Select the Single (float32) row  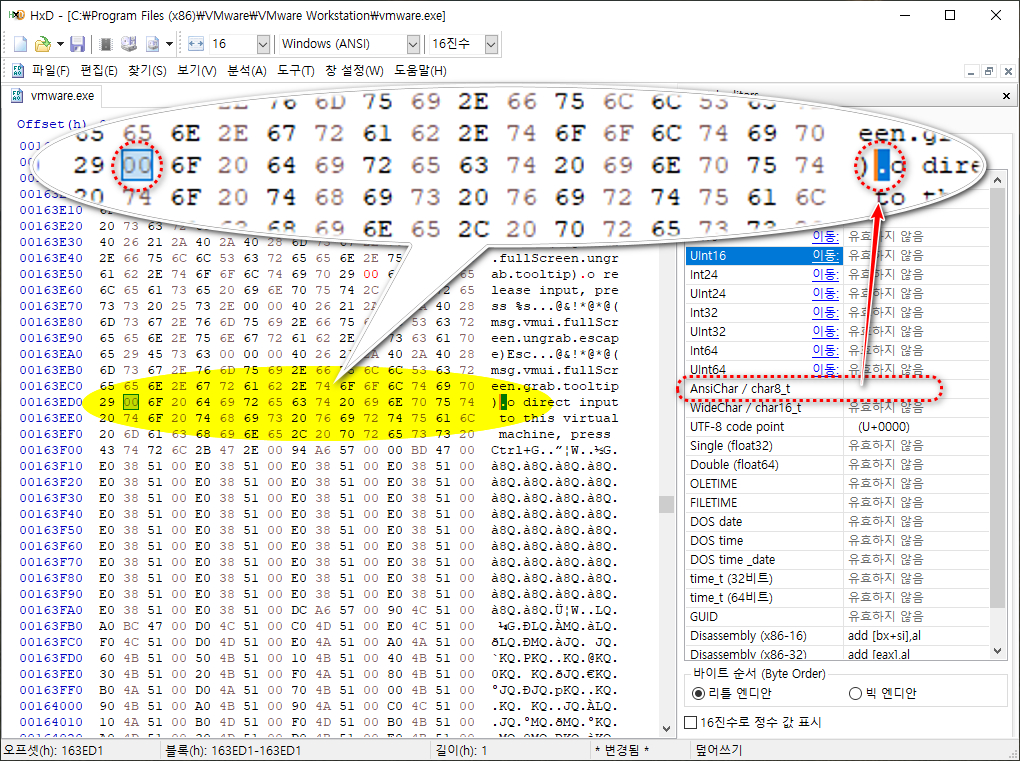point(837,446)
